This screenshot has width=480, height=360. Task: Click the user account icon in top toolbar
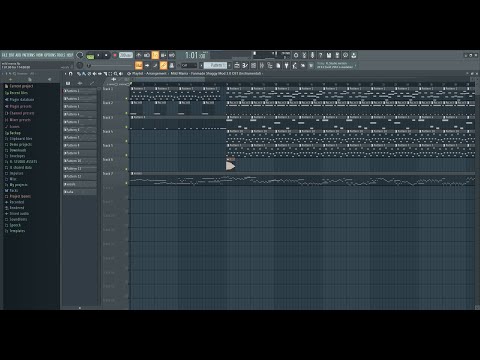click(x=354, y=55)
